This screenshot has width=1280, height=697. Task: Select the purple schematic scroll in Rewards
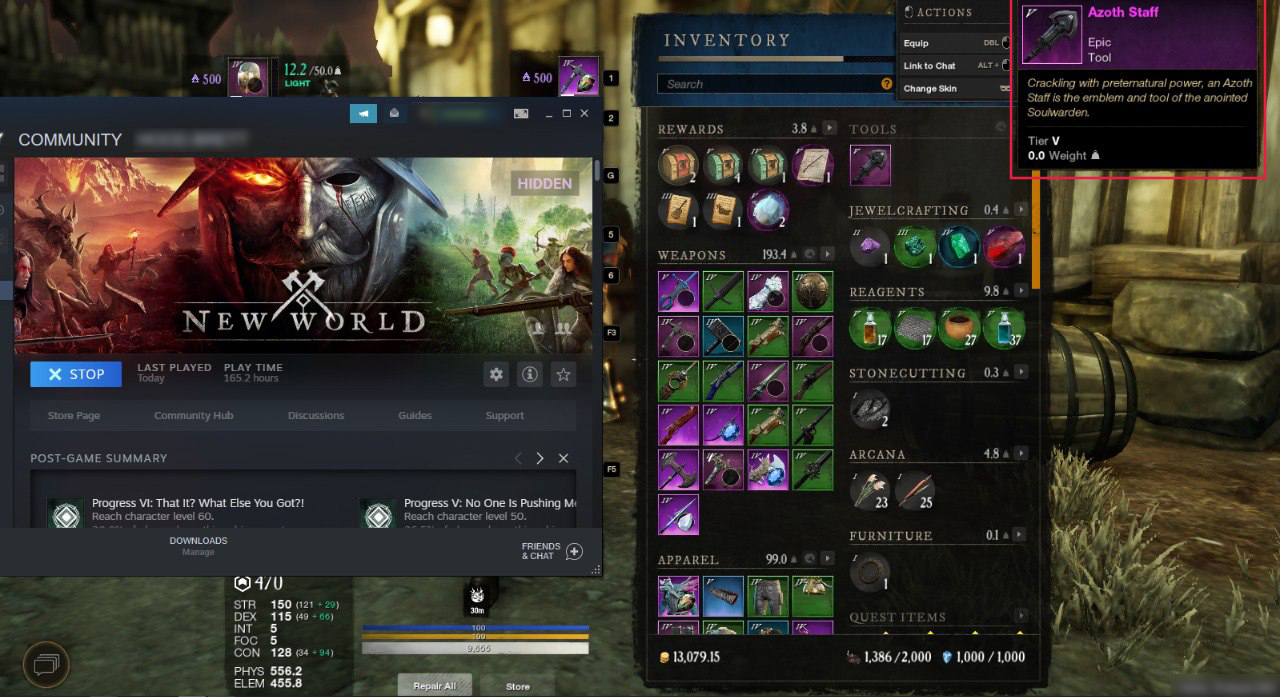click(x=813, y=165)
